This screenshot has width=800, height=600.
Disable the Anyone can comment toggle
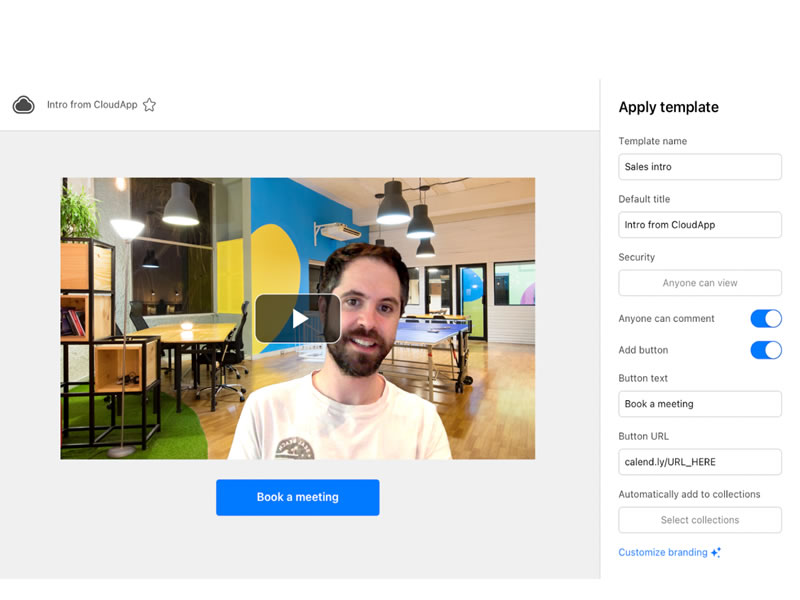765,319
